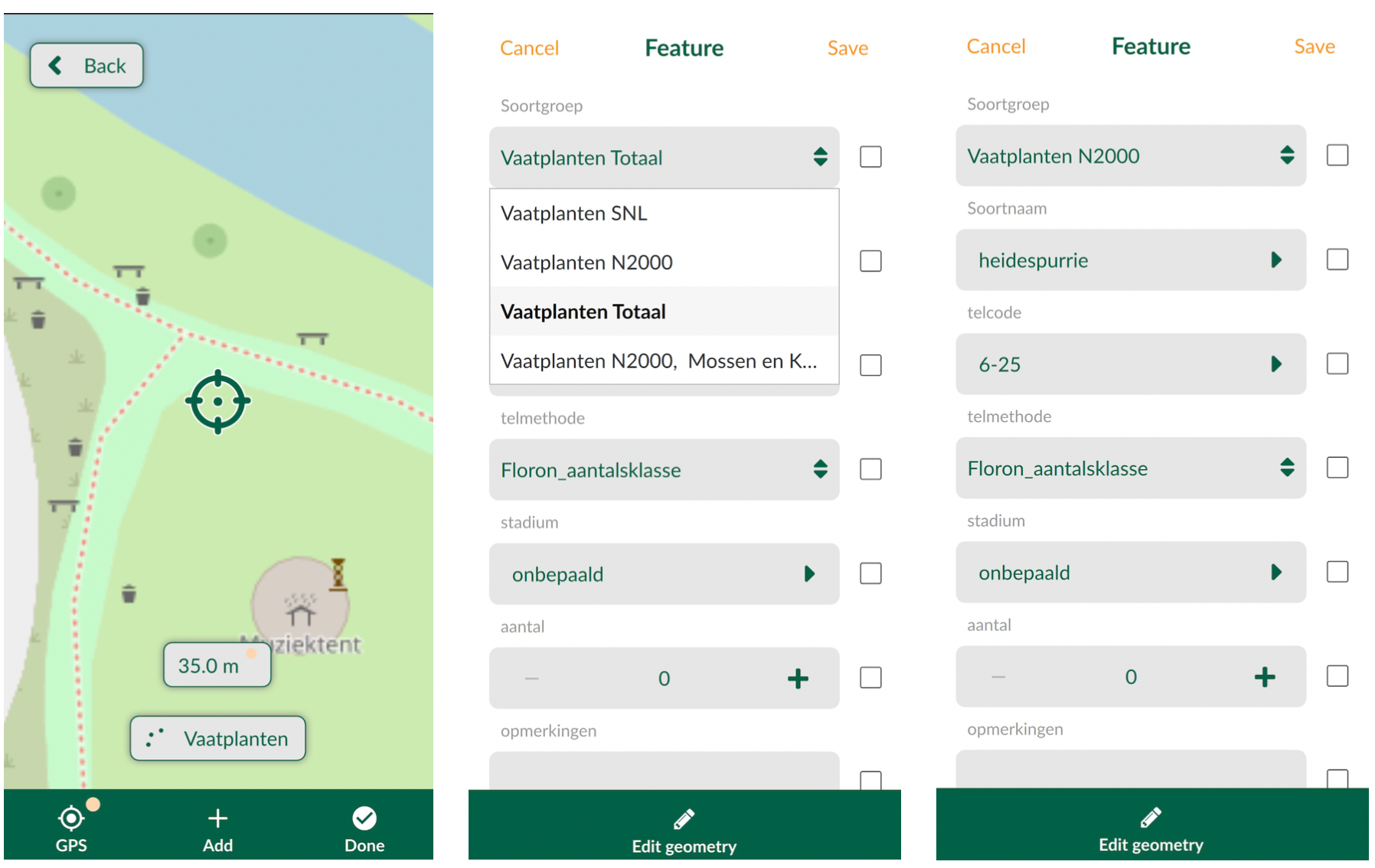Toggle checkbox beside the 6-25 telcode
This screenshot has width=1375, height=868.
tap(1337, 364)
